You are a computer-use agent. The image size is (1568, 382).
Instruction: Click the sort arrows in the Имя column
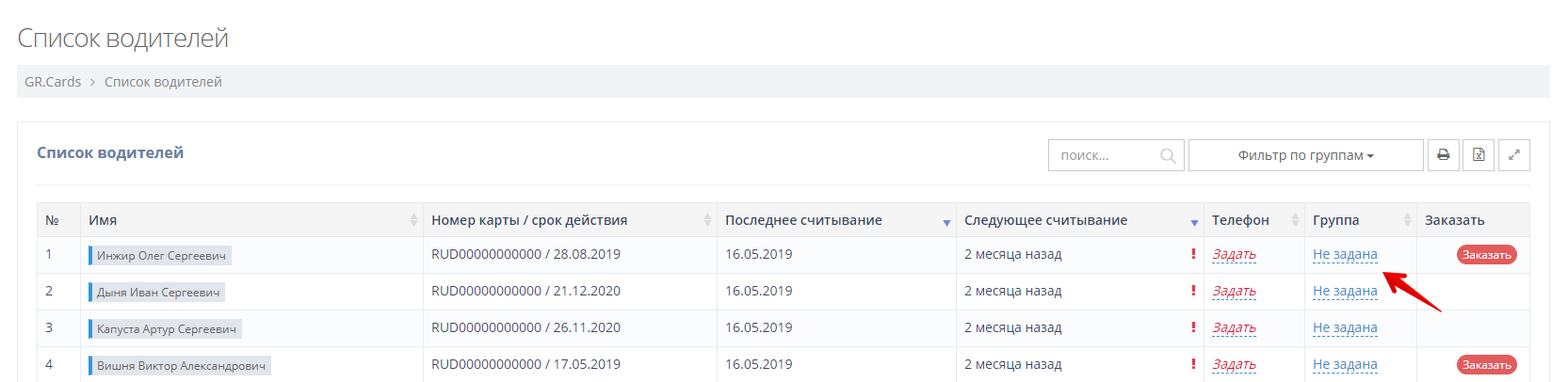413,220
